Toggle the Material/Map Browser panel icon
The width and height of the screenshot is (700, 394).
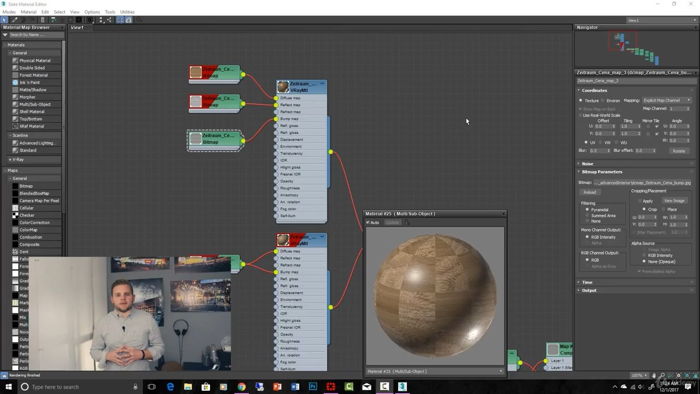tap(120, 20)
